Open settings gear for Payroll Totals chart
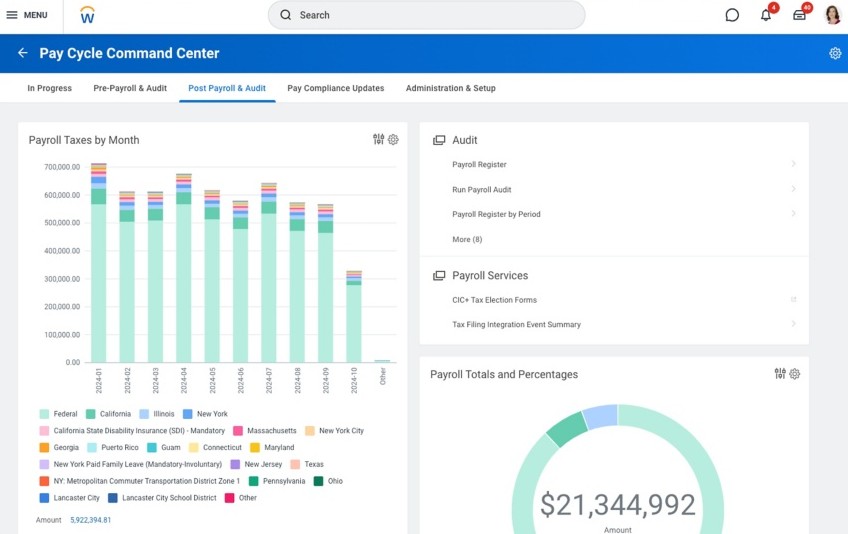 [x=794, y=374]
